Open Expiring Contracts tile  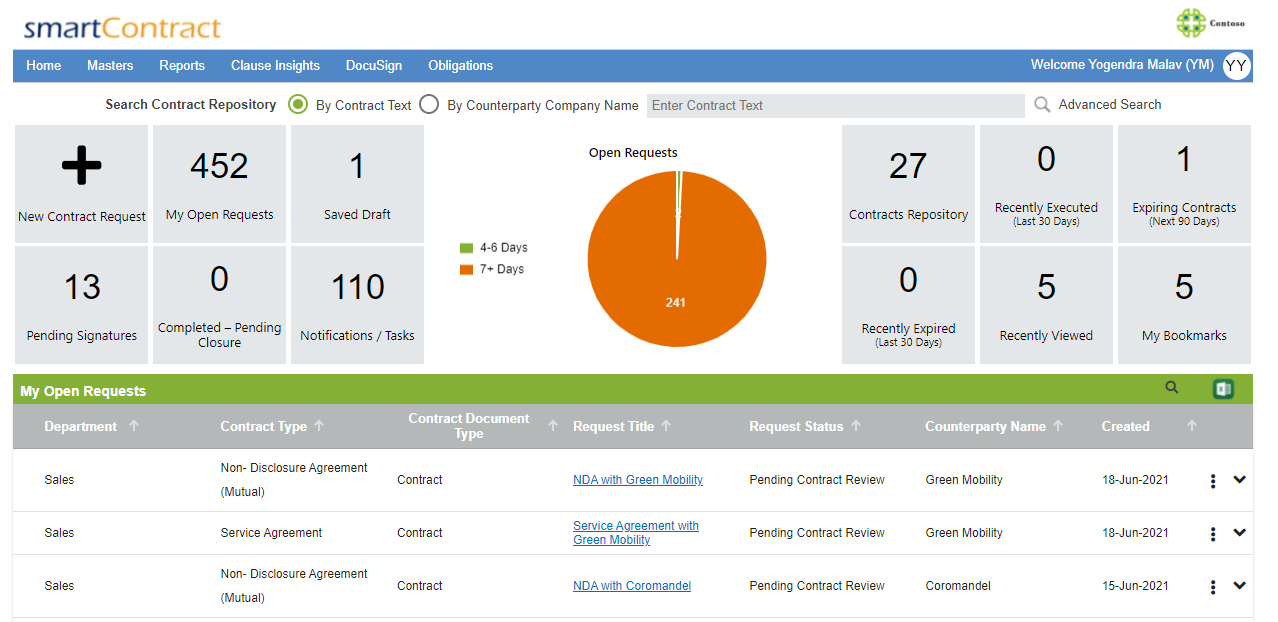tap(1184, 184)
